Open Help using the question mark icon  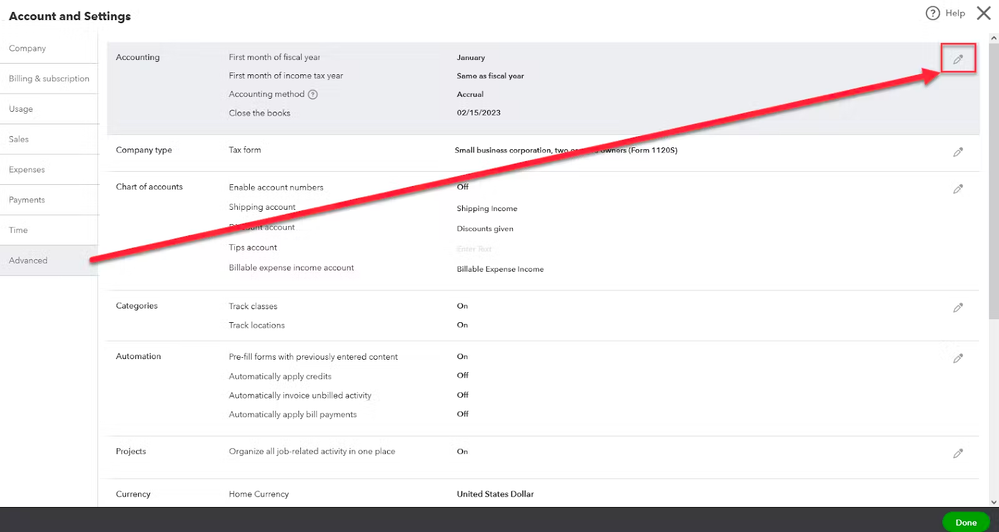(933, 13)
